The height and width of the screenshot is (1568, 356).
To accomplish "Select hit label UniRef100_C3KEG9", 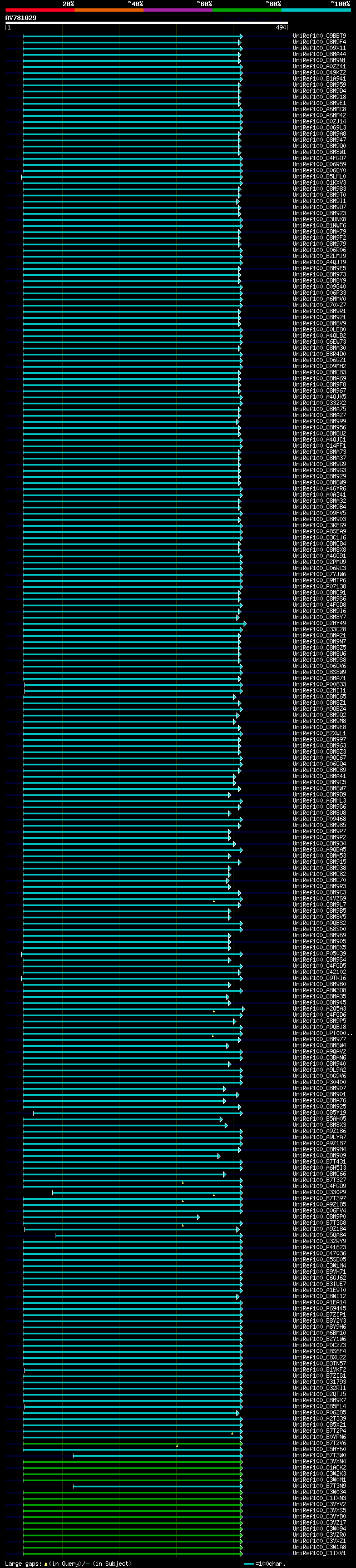I will coord(319,525).
